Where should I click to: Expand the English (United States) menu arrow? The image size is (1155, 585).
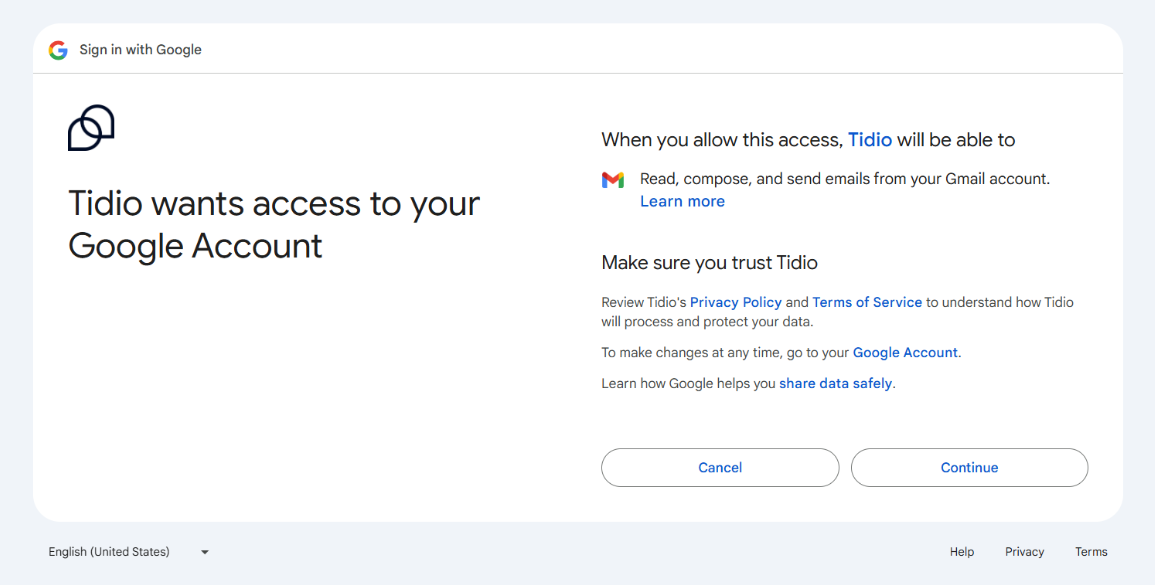(204, 551)
